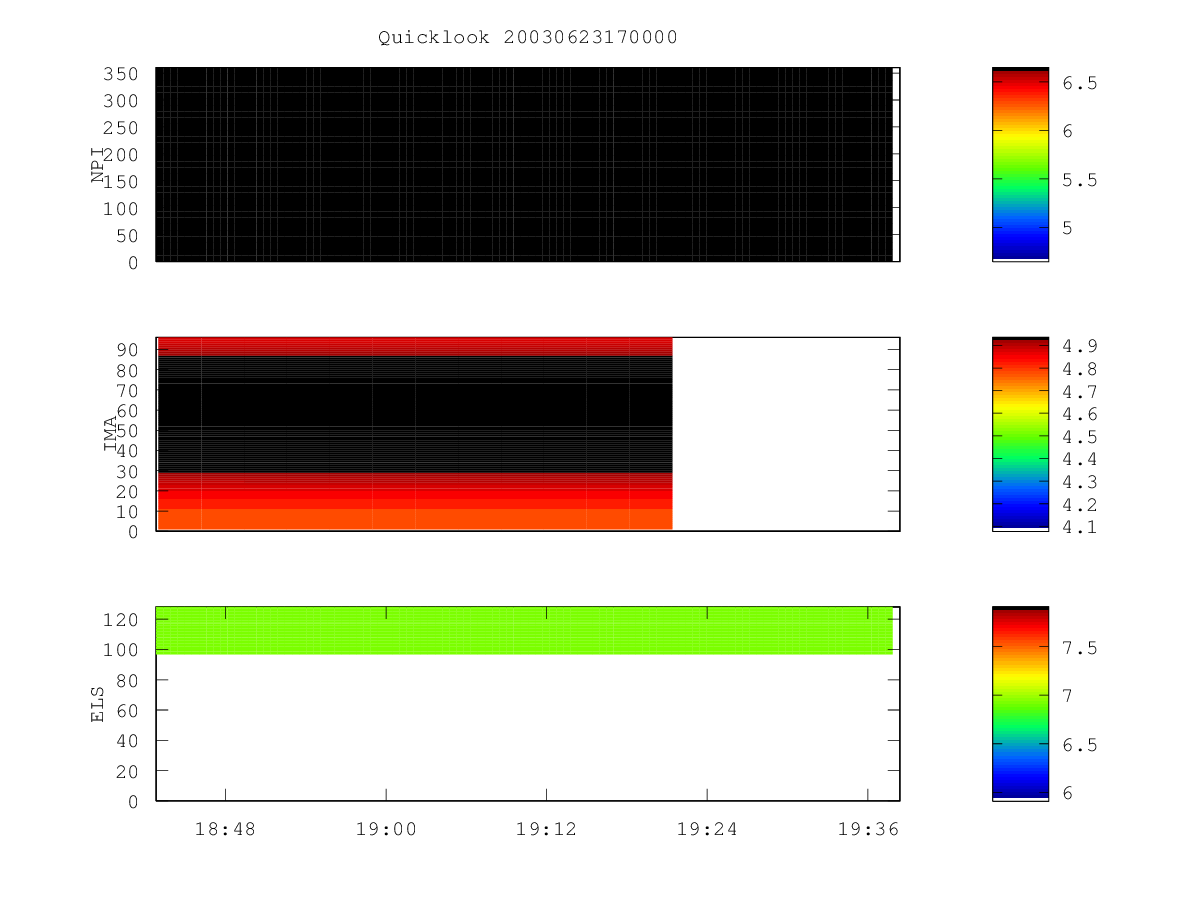Click the 120 tick on ELS axis

[121, 620]
